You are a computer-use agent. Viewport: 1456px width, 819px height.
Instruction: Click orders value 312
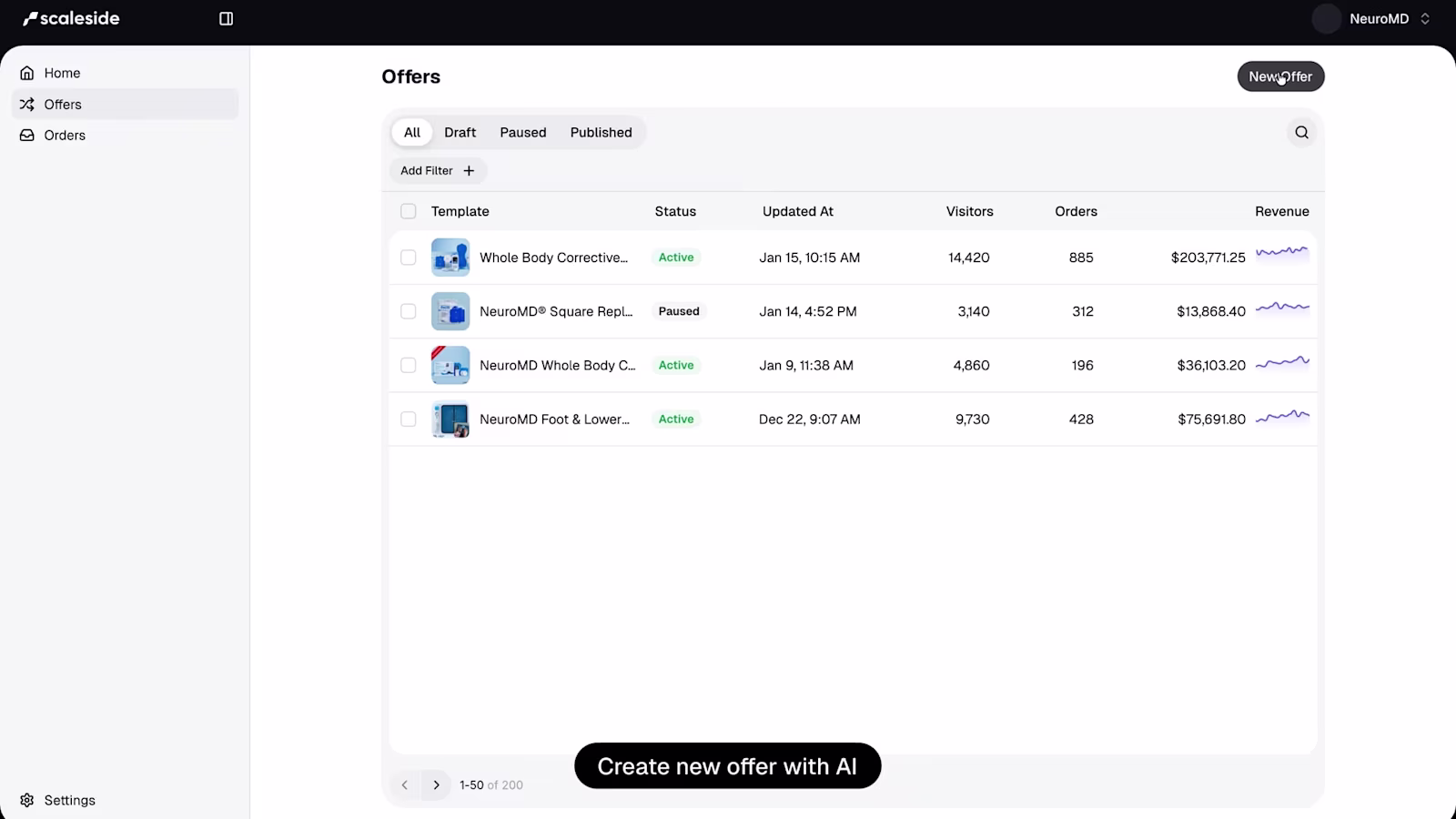(x=1083, y=311)
